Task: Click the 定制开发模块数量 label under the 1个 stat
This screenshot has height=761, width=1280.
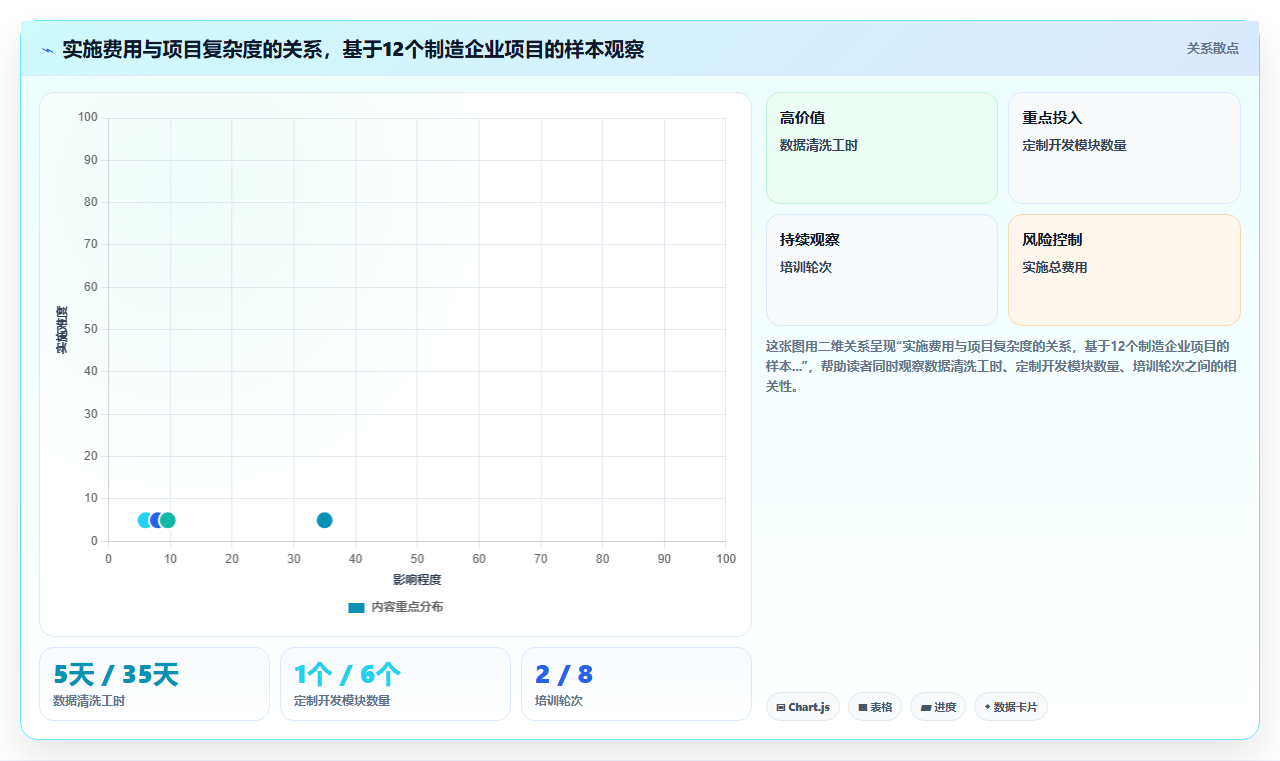Action: click(342, 701)
